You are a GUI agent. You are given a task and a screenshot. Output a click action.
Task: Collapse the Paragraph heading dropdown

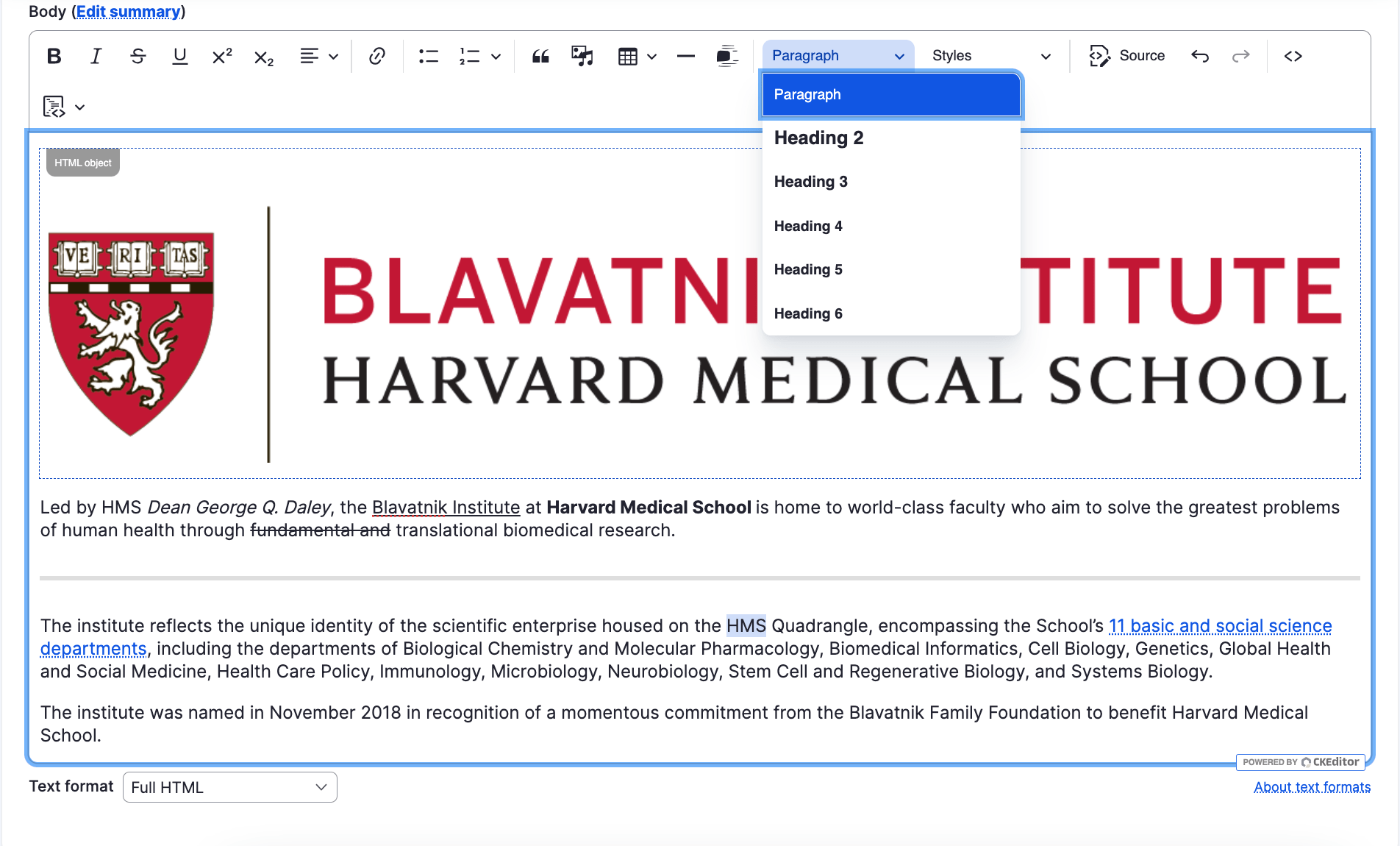(x=838, y=56)
